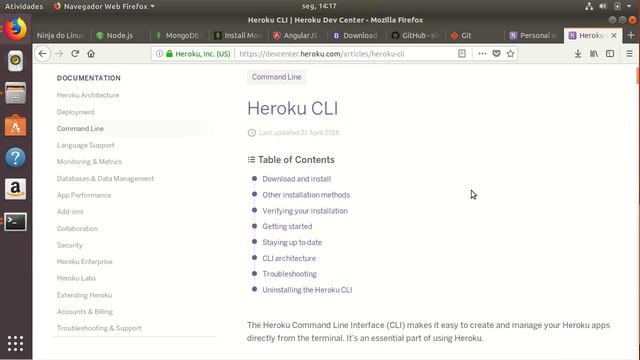Jump to Uninstalling the Heroku CLI
Image resolution: width=640 pixels, height=360 pixels.
[x=307, y=290]
